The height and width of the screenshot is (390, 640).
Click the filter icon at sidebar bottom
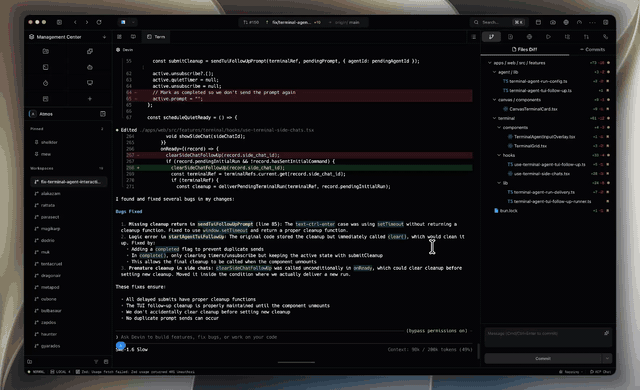coord(96,362)
